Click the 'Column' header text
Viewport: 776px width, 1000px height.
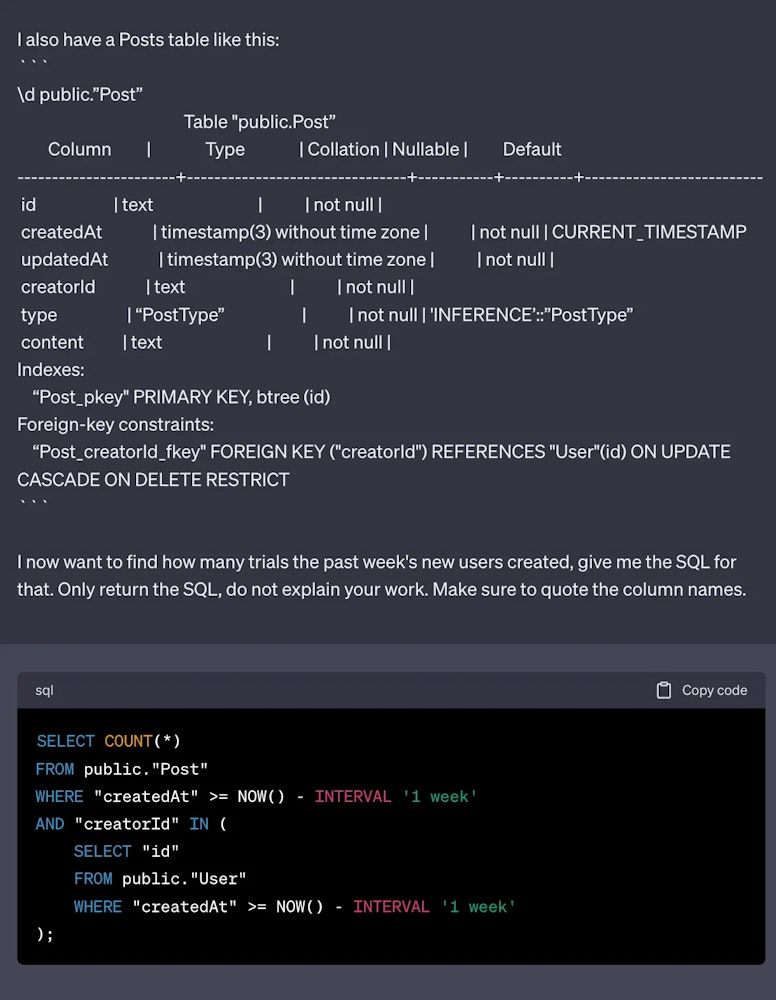(80, 149)
